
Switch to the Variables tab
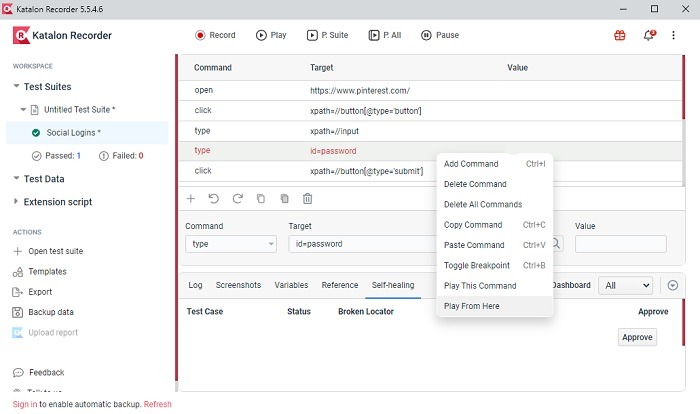coord(291,285)
